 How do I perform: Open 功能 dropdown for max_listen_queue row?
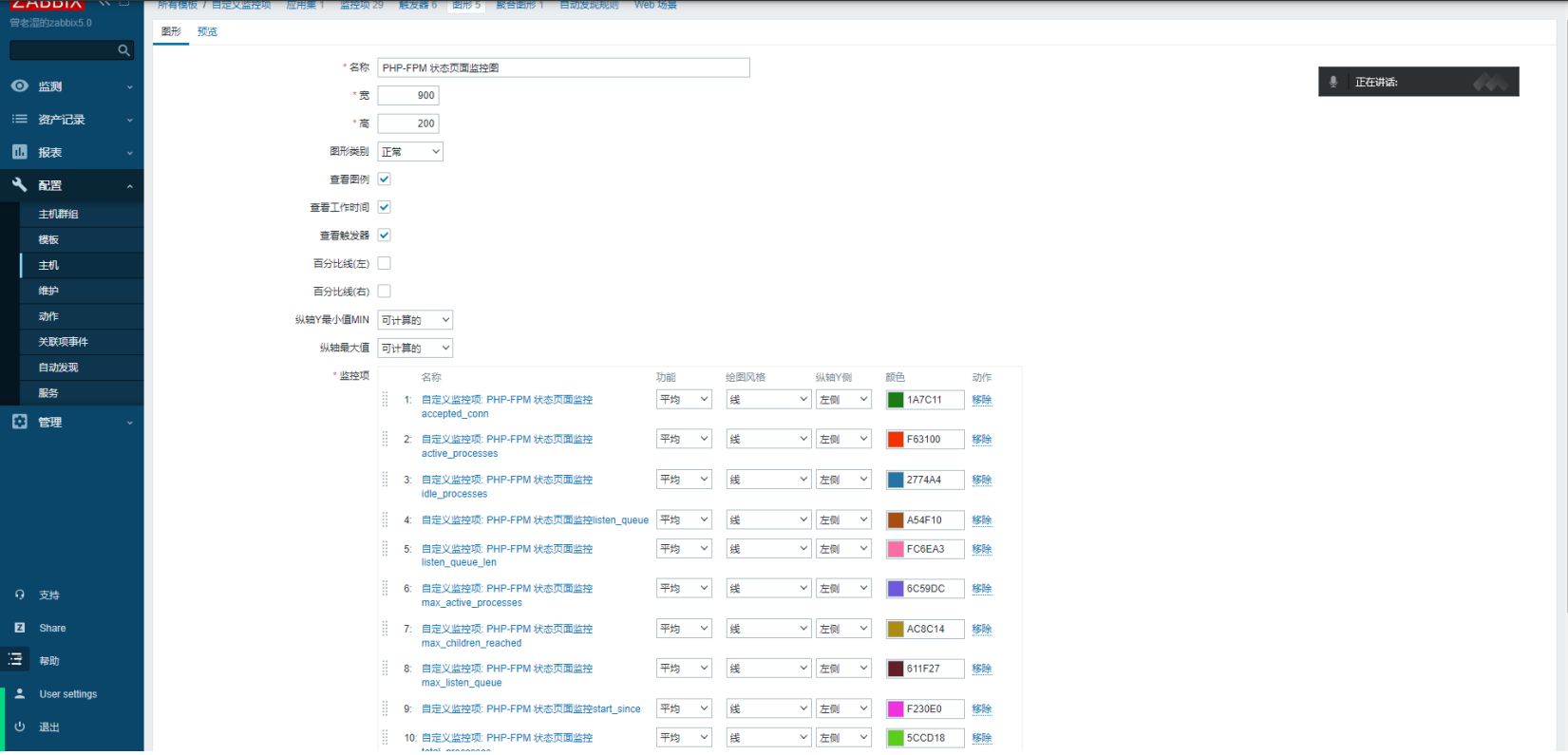[x=684, y=669]
